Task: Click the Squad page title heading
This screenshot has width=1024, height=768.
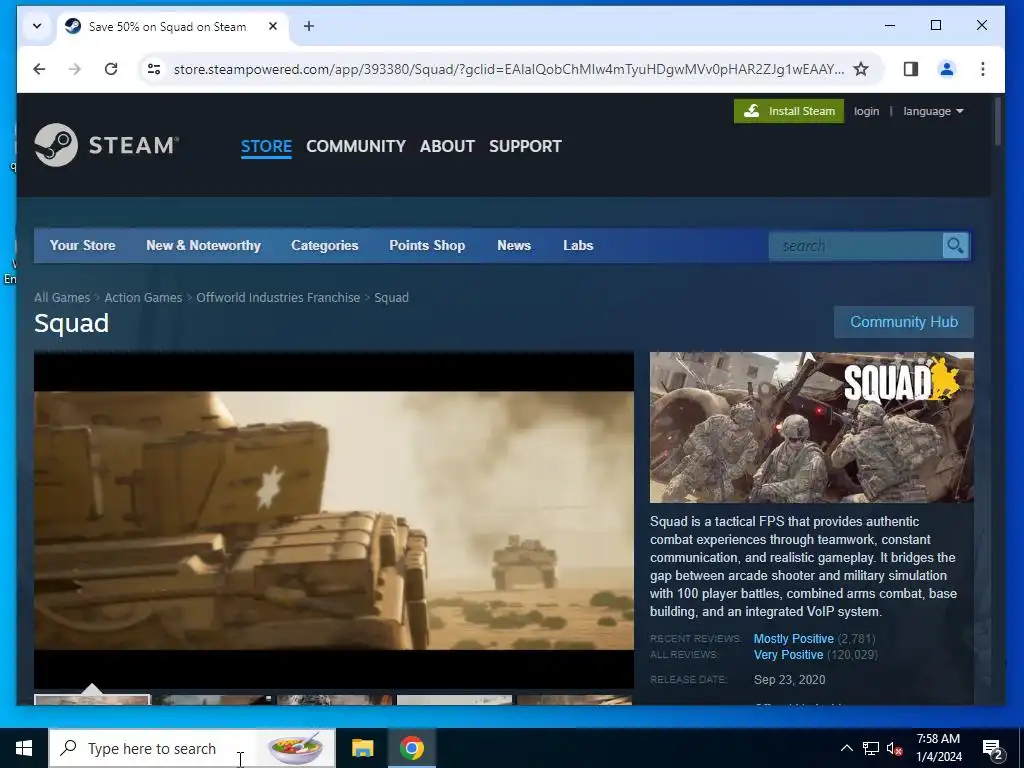Action: 71,323
